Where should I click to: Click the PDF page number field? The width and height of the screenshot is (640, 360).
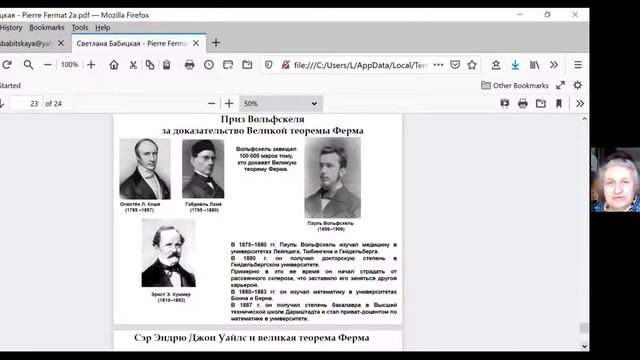coord(26,104)
